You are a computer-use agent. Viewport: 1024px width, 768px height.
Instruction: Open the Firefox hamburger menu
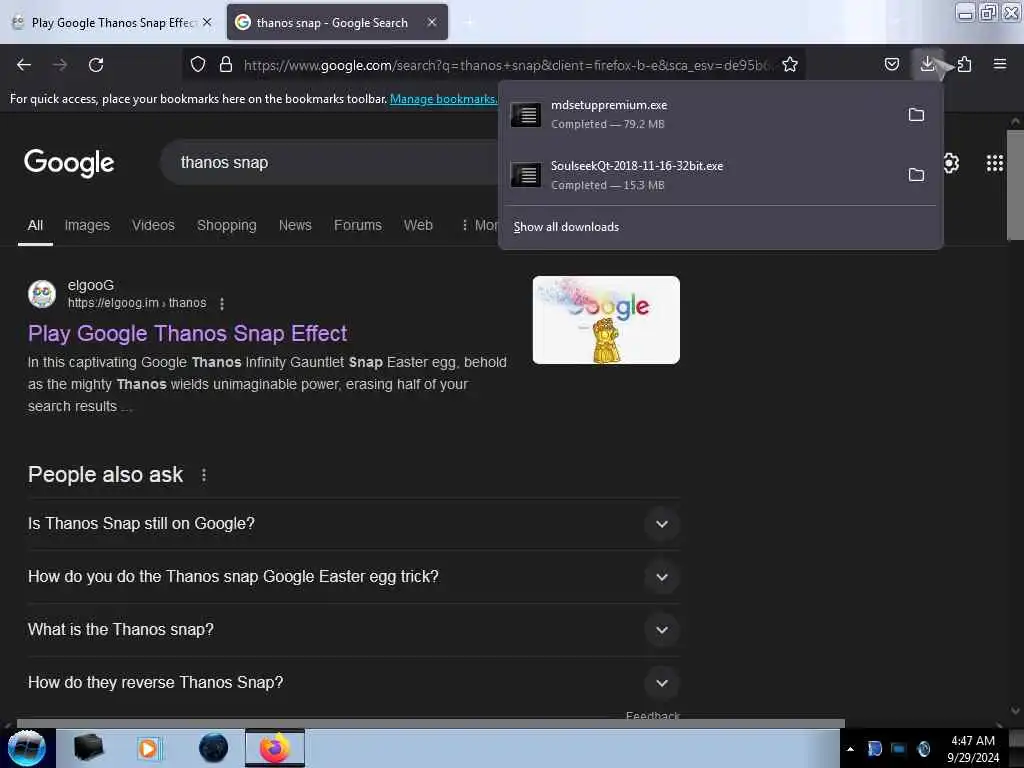click(x=1000, y=64)
